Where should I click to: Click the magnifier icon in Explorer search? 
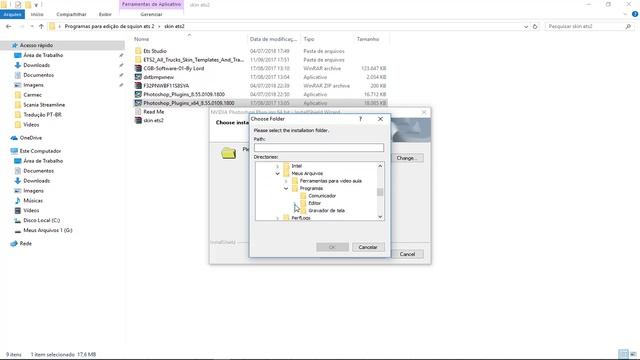628,27
